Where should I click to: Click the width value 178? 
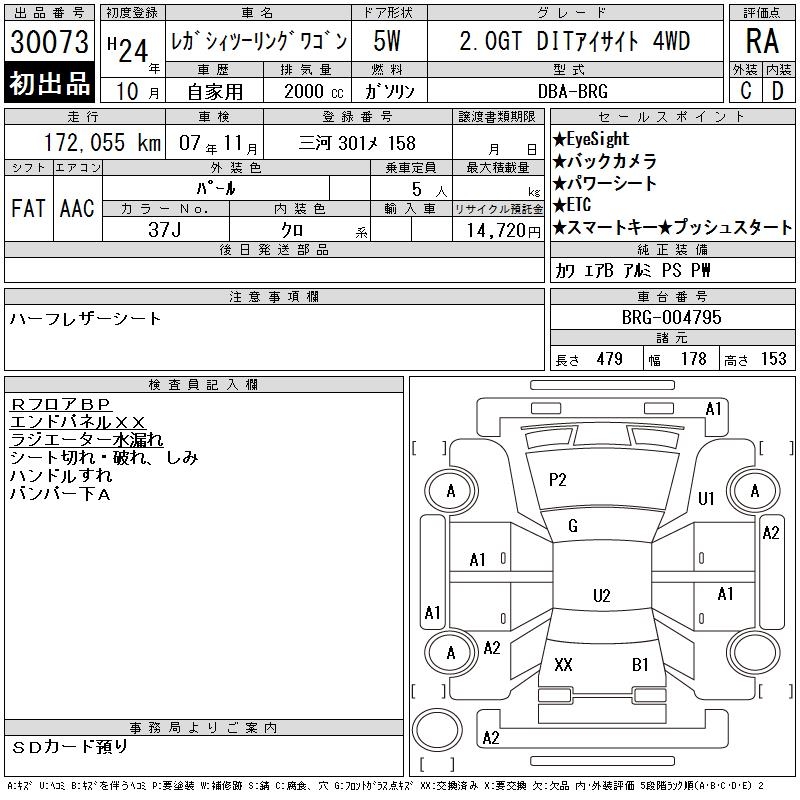[694, 359]
